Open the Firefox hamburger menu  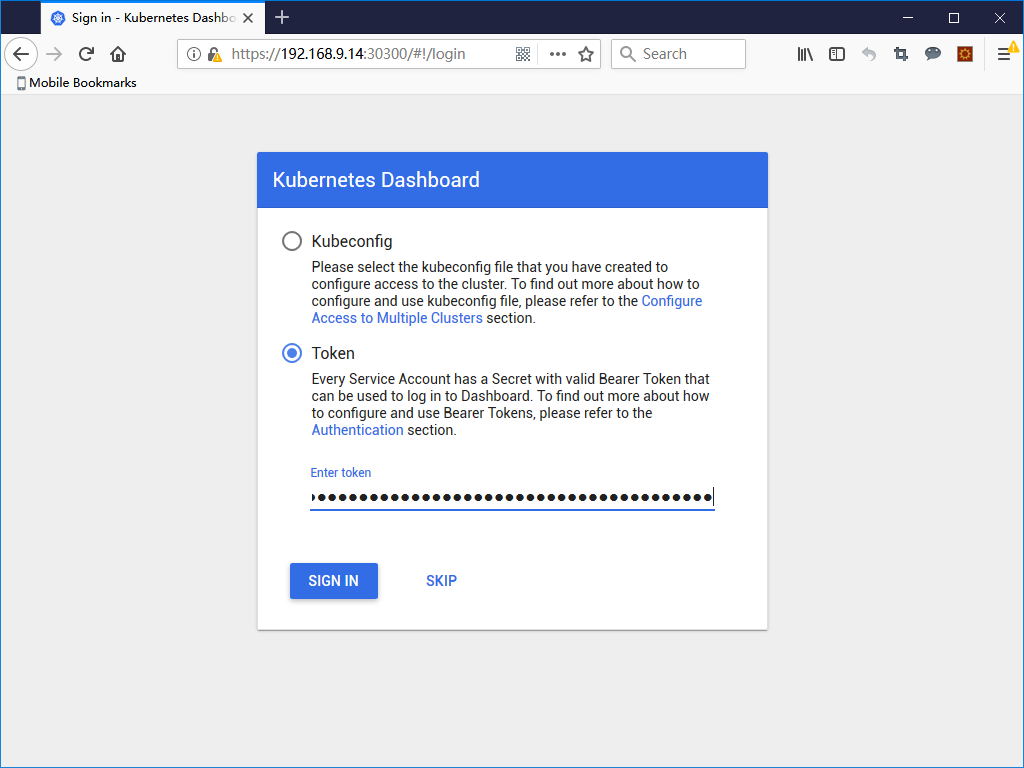[1004, 54]
